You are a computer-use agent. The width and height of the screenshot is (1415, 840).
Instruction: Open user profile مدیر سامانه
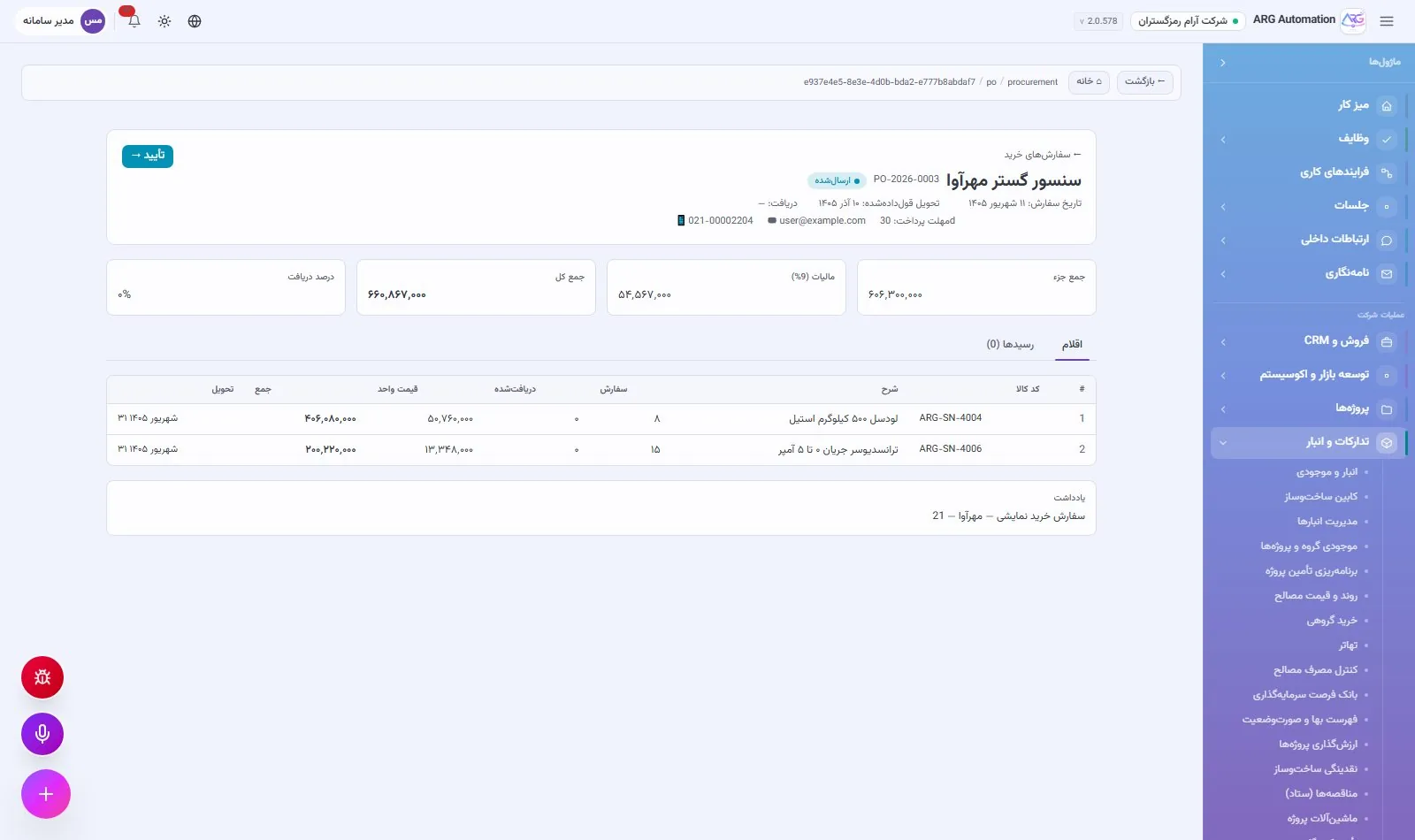[62, 20]
